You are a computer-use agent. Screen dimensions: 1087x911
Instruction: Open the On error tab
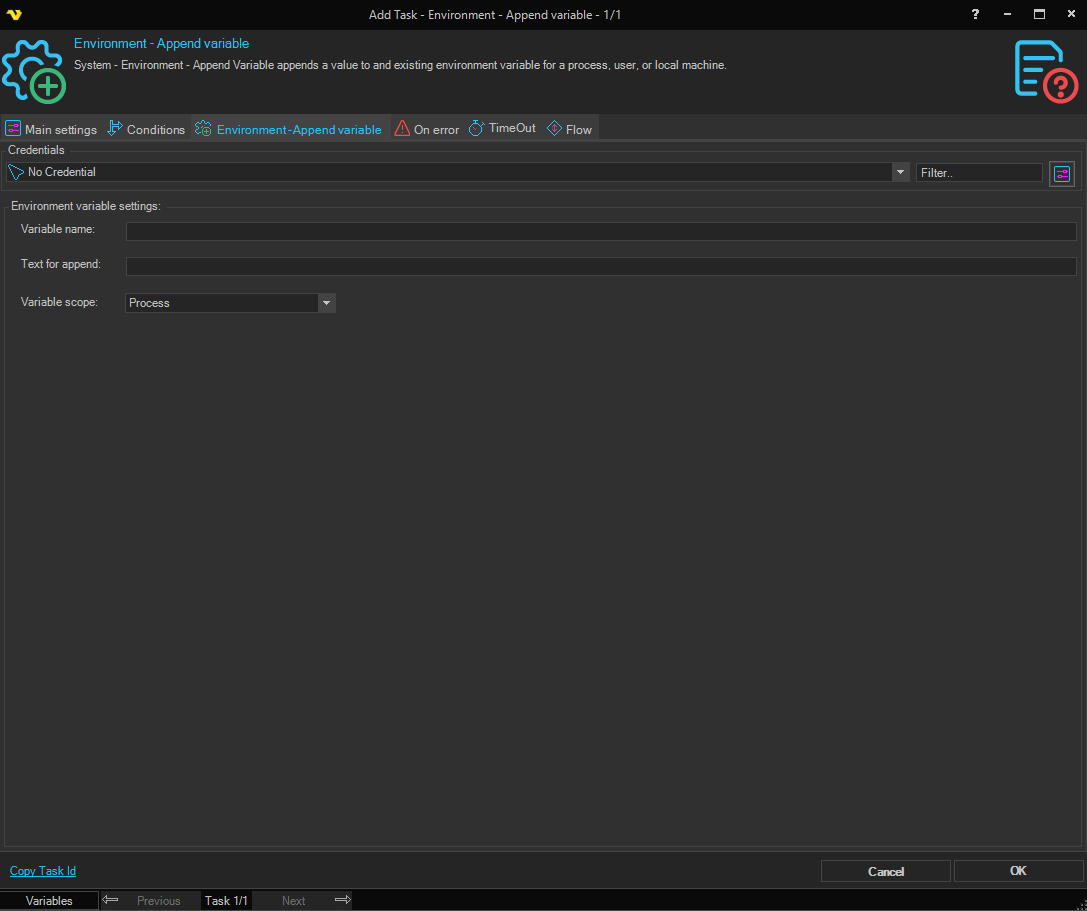coord(427,129)
